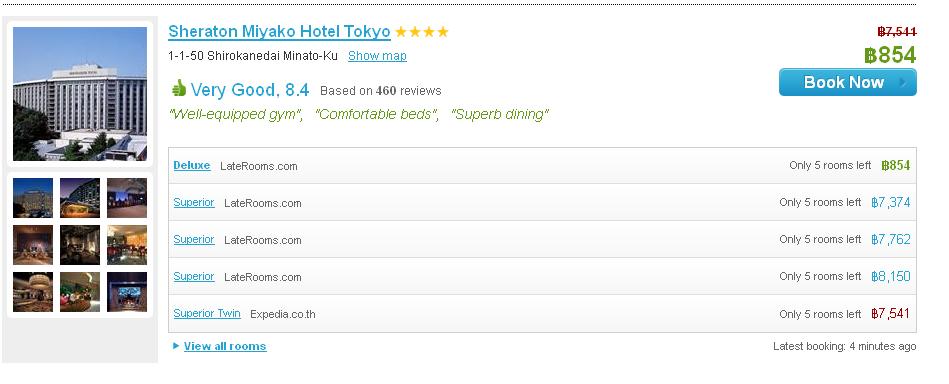Screen dimensions: 949x384
Task: Select the Superior room link priced ฿7,374
Action: click(194, 202)
